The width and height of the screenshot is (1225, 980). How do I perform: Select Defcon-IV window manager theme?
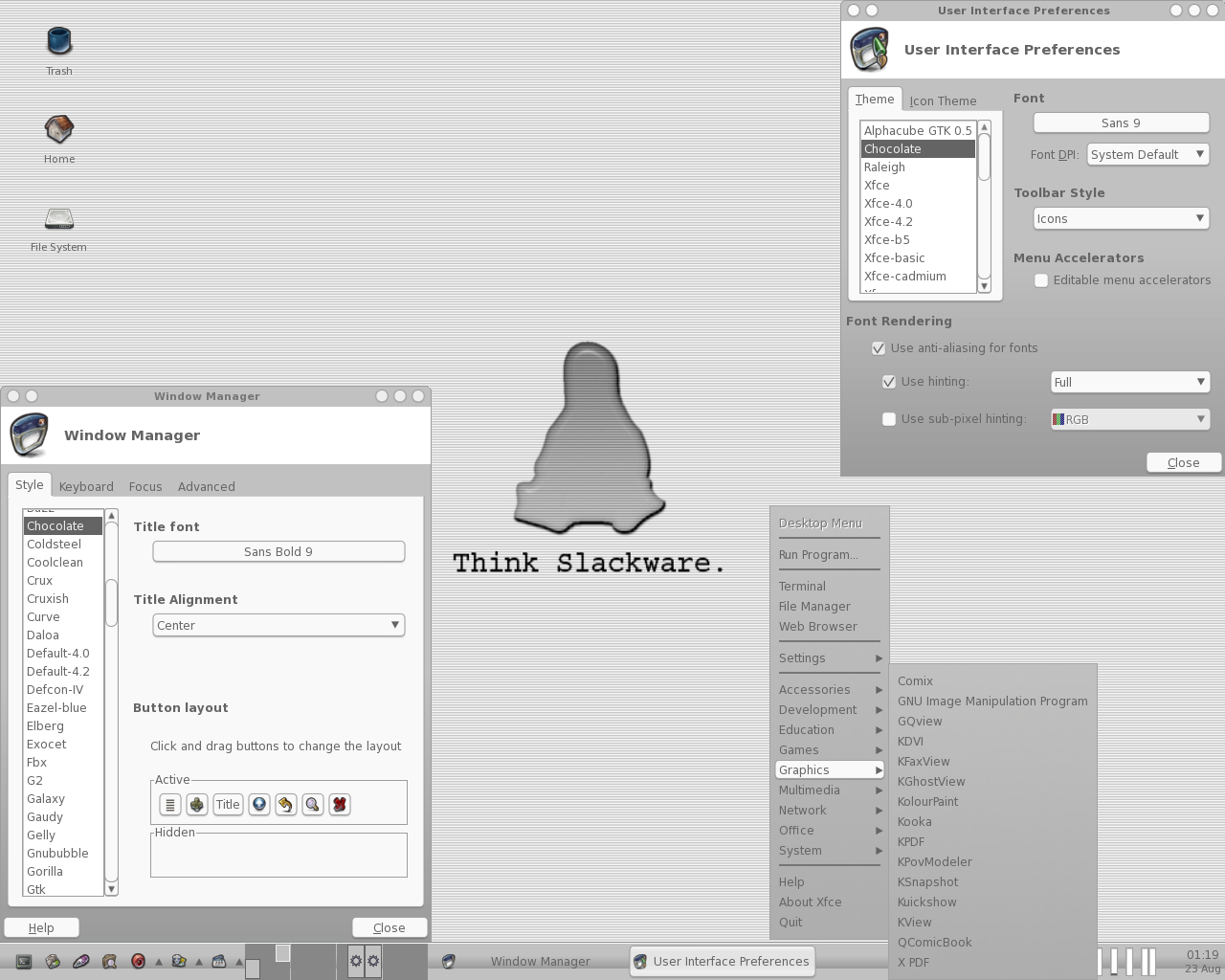pyautogui.click(x=63, y=690)
